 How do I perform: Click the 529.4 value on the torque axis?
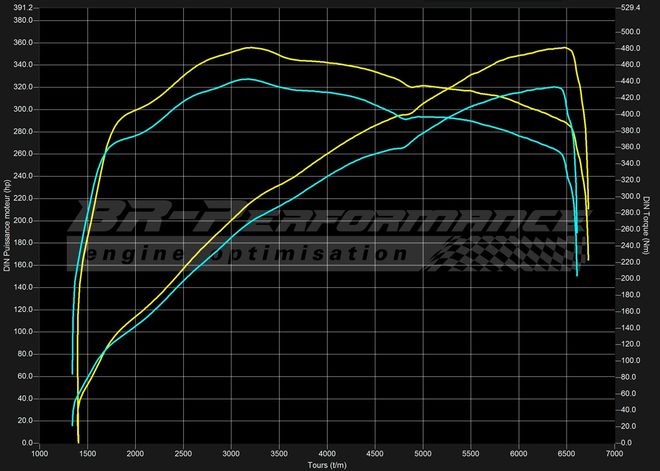point(629,8)
